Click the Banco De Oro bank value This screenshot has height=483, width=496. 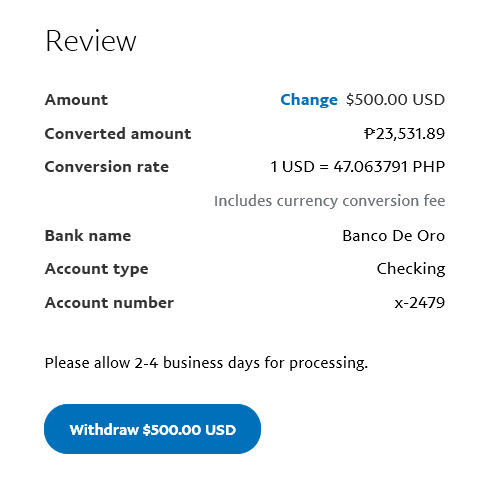click(394, 236)
